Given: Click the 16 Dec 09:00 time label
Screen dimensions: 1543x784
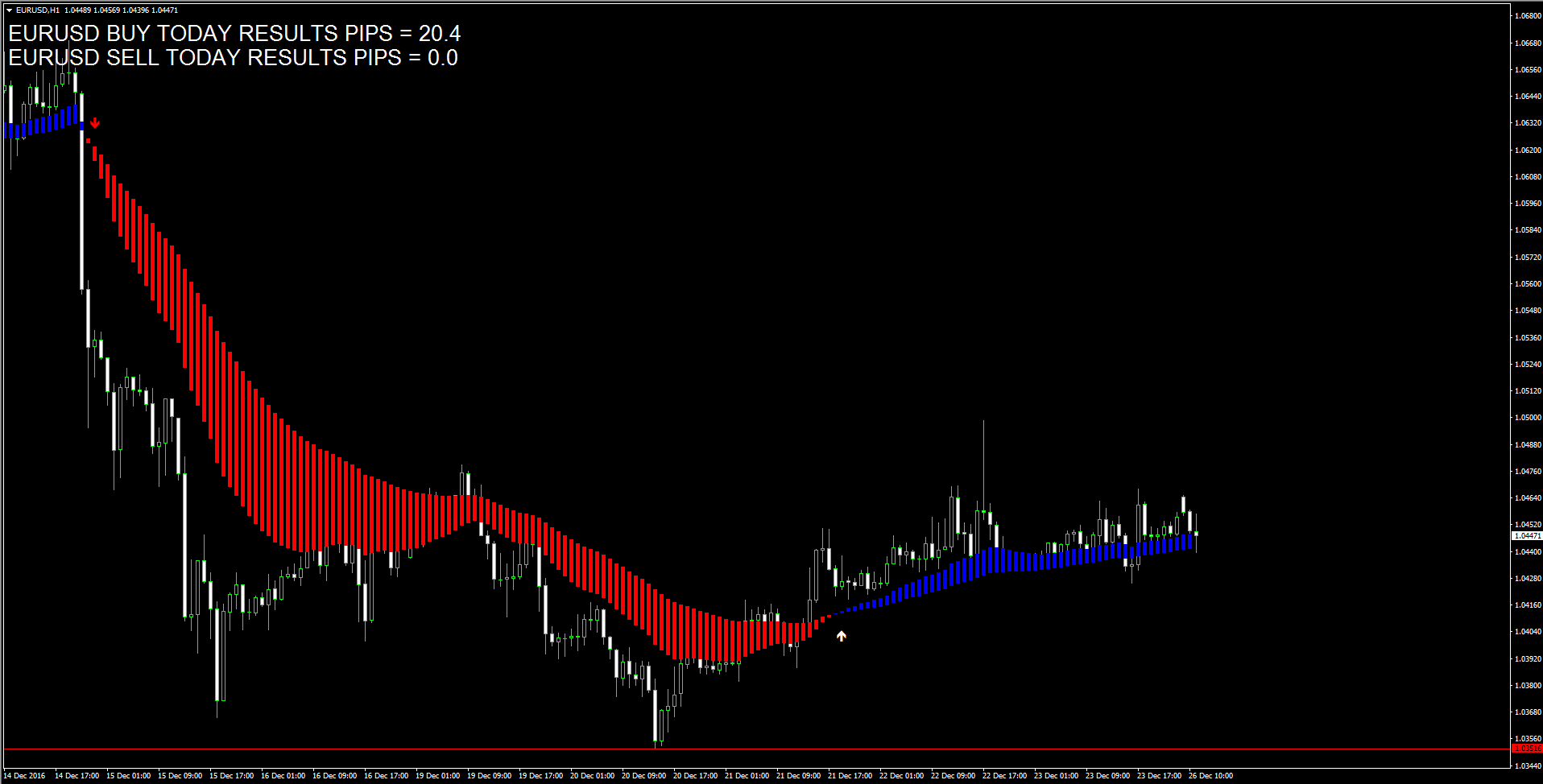Looking at the screenshot, I should pyautogui.click(x=334, y=776).
